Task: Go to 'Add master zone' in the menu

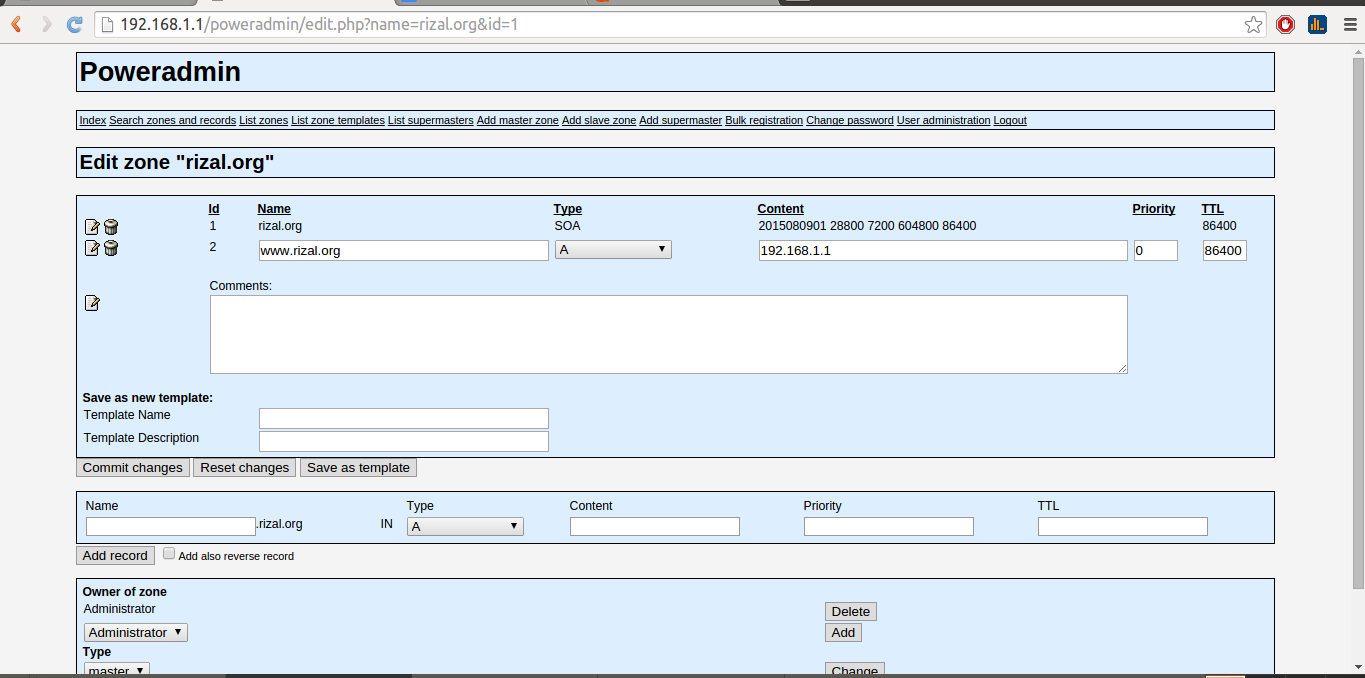Action: [517, 120]
